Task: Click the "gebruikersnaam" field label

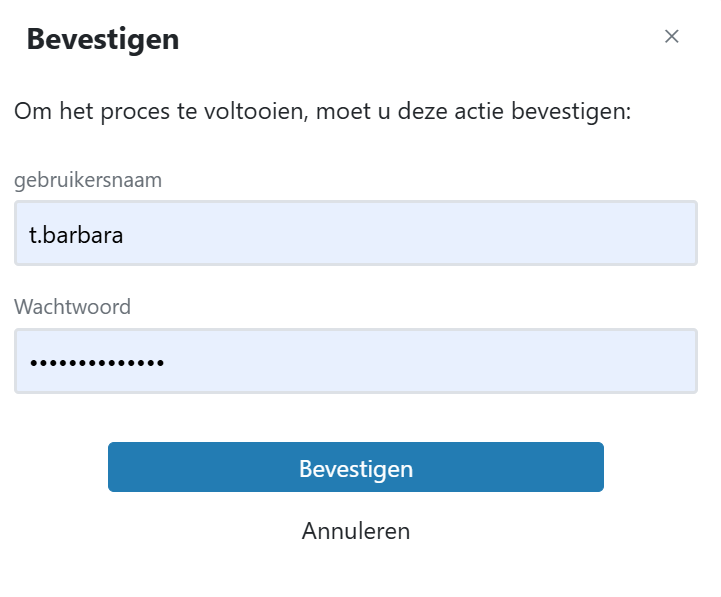Action: click(88, 180)
